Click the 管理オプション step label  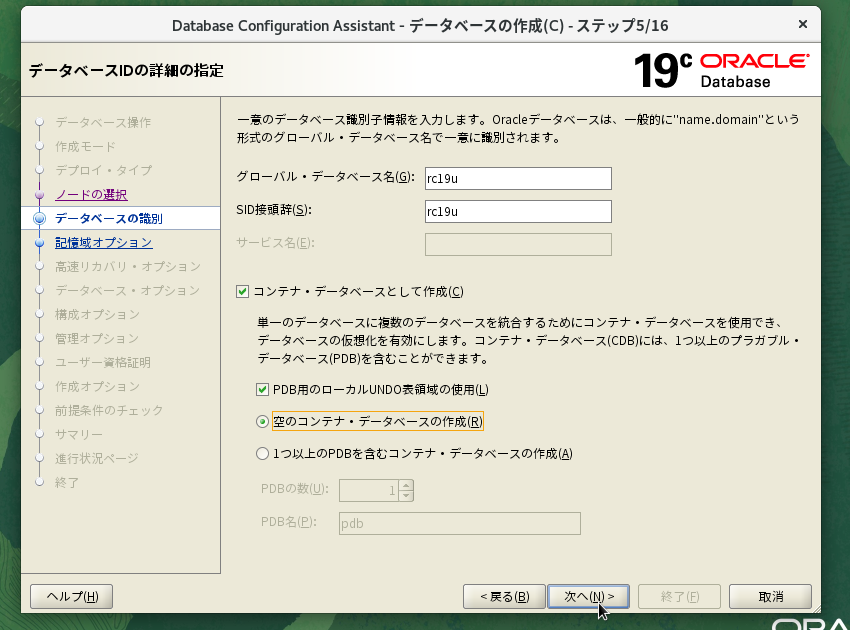pyautogui.click(x=96, y=338)
